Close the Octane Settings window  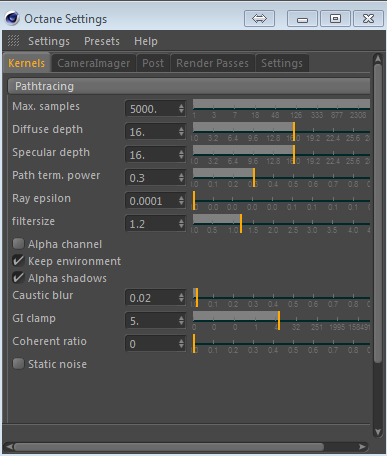point(368,19)
